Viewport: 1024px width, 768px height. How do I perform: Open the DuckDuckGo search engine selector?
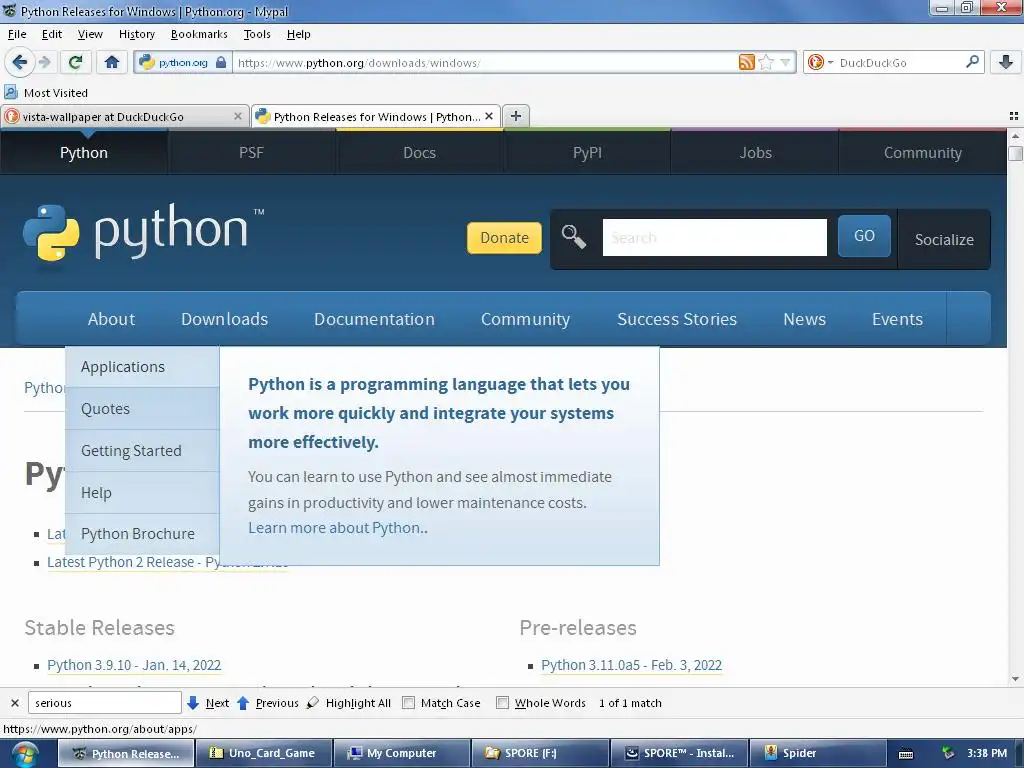pos(820,62)
